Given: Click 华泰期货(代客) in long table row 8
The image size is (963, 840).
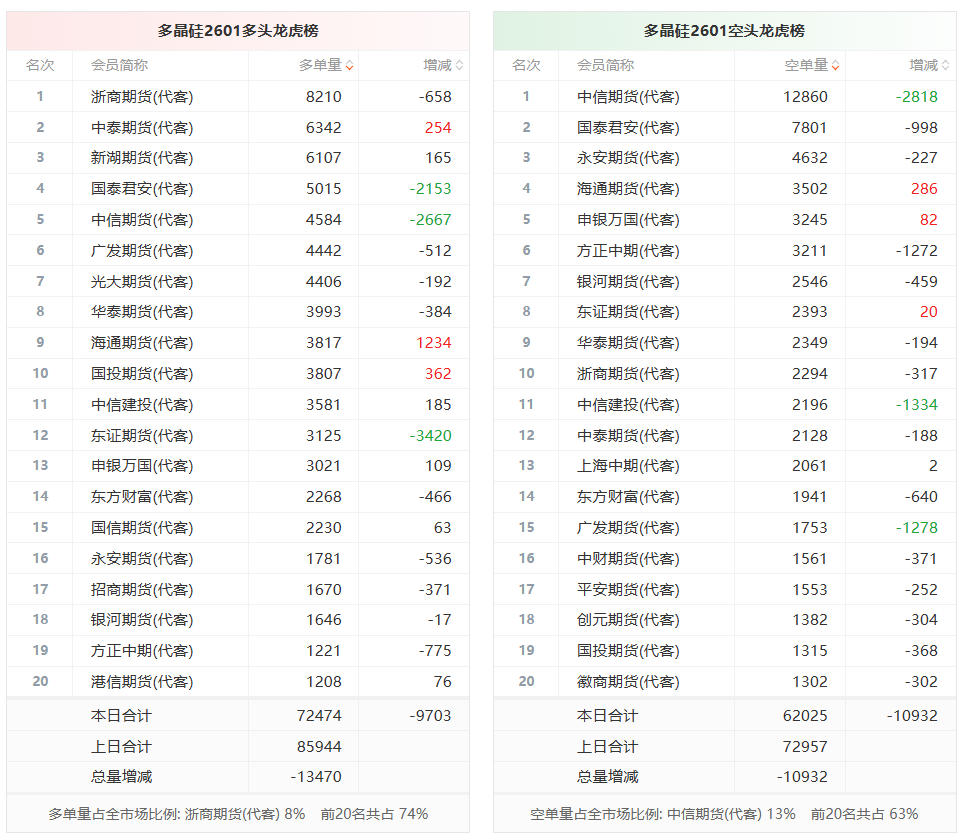Looking at the screenshot, I should pyautogui.click(x=142, y=312).
